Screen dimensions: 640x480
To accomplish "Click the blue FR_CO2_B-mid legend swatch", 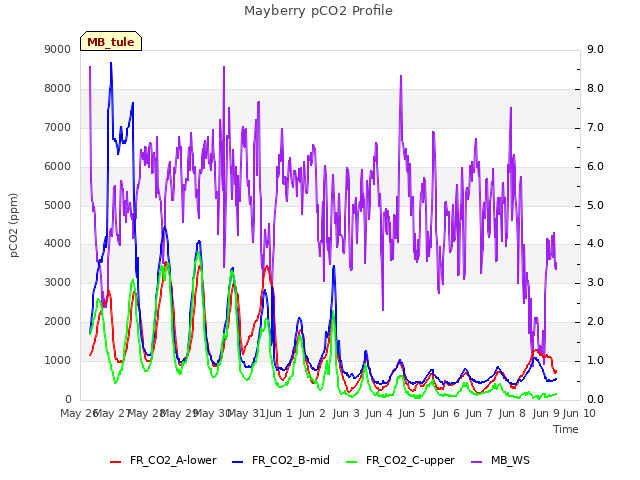I will click(x=238, y=462).
